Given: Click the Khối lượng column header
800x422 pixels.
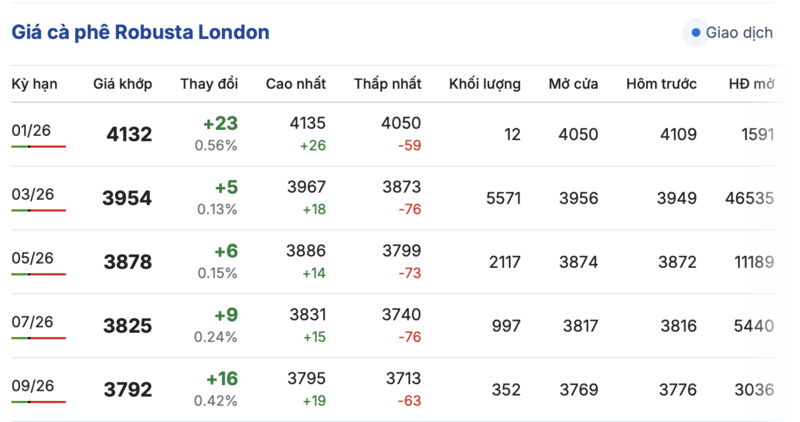Looking at the screenshot, I should pos(485,84).
